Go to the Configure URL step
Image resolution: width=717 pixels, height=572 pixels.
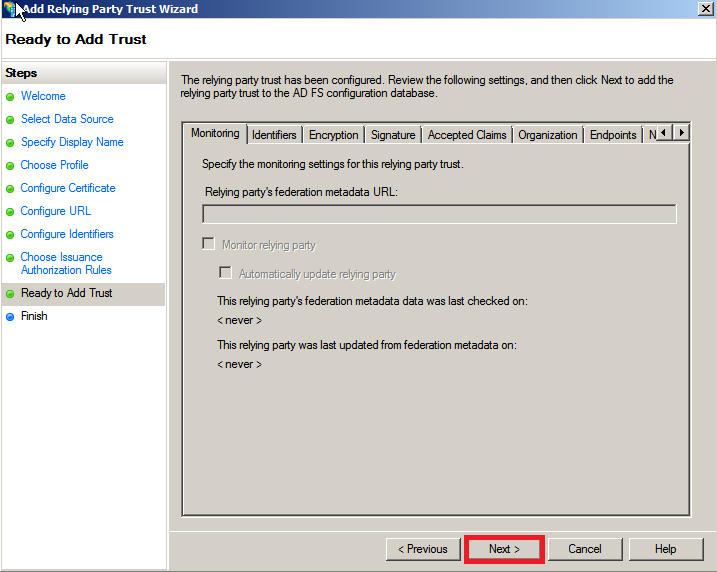[x=55, y=211]
